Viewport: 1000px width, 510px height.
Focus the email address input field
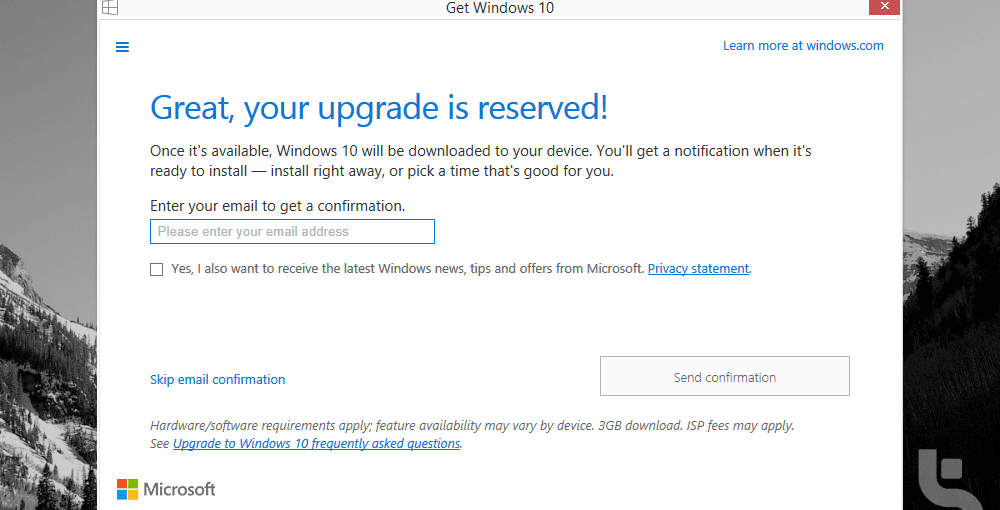point(292,231)
